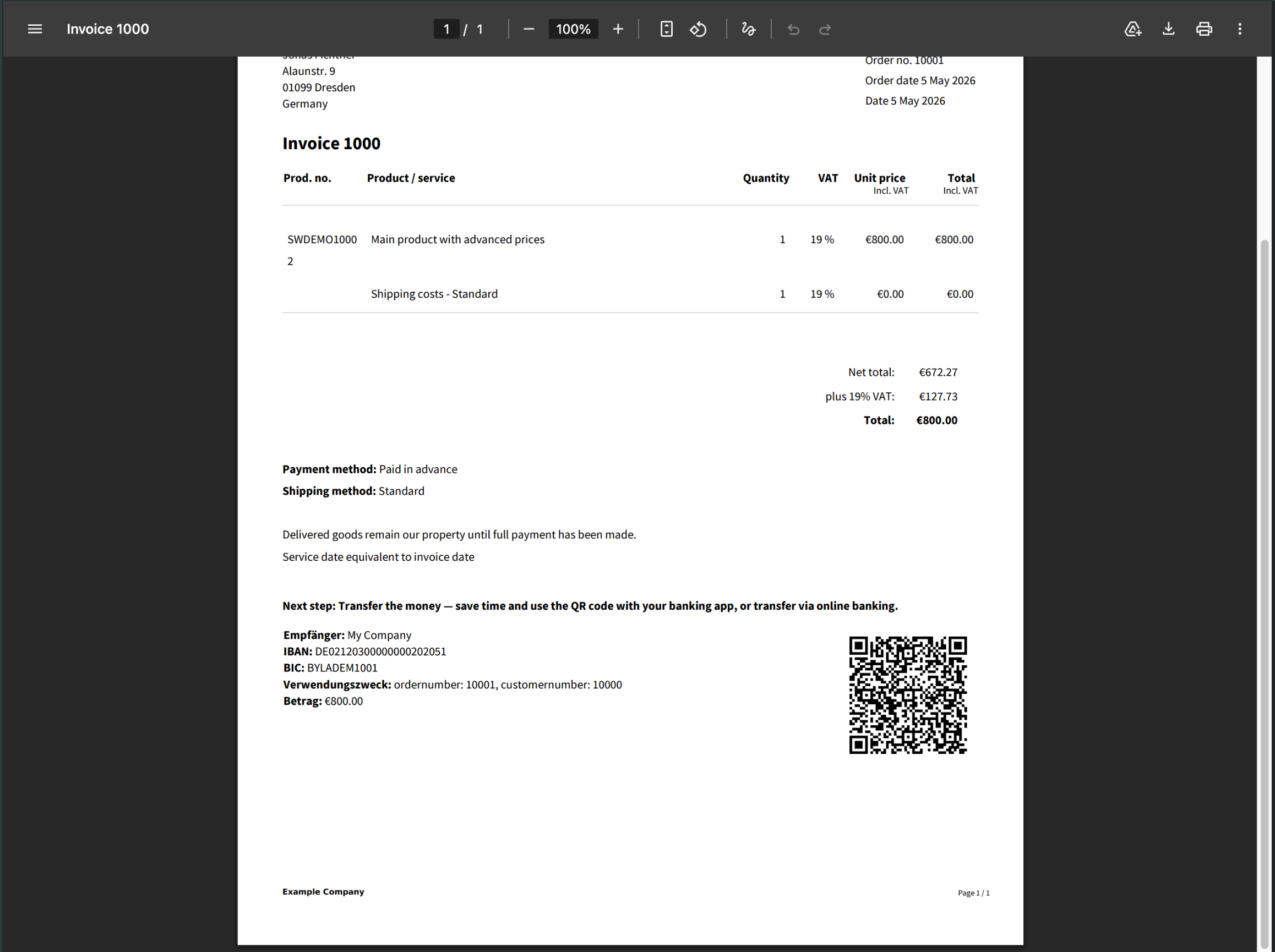Click the 'Shipping costs - Standard' row text
This screenshot has height=952, width=1275.
pyautogui.click(x=434, y=294)
